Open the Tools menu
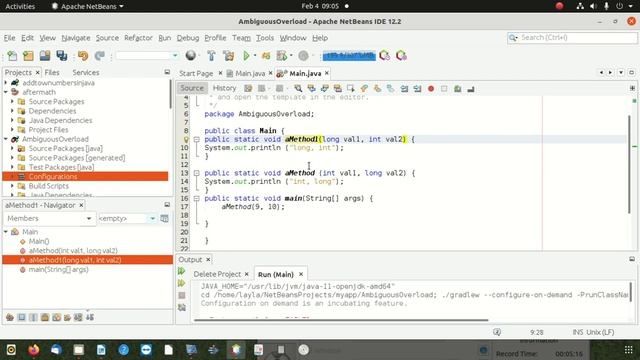The width and height of the screenshot is (640, 360). point(265,38)
